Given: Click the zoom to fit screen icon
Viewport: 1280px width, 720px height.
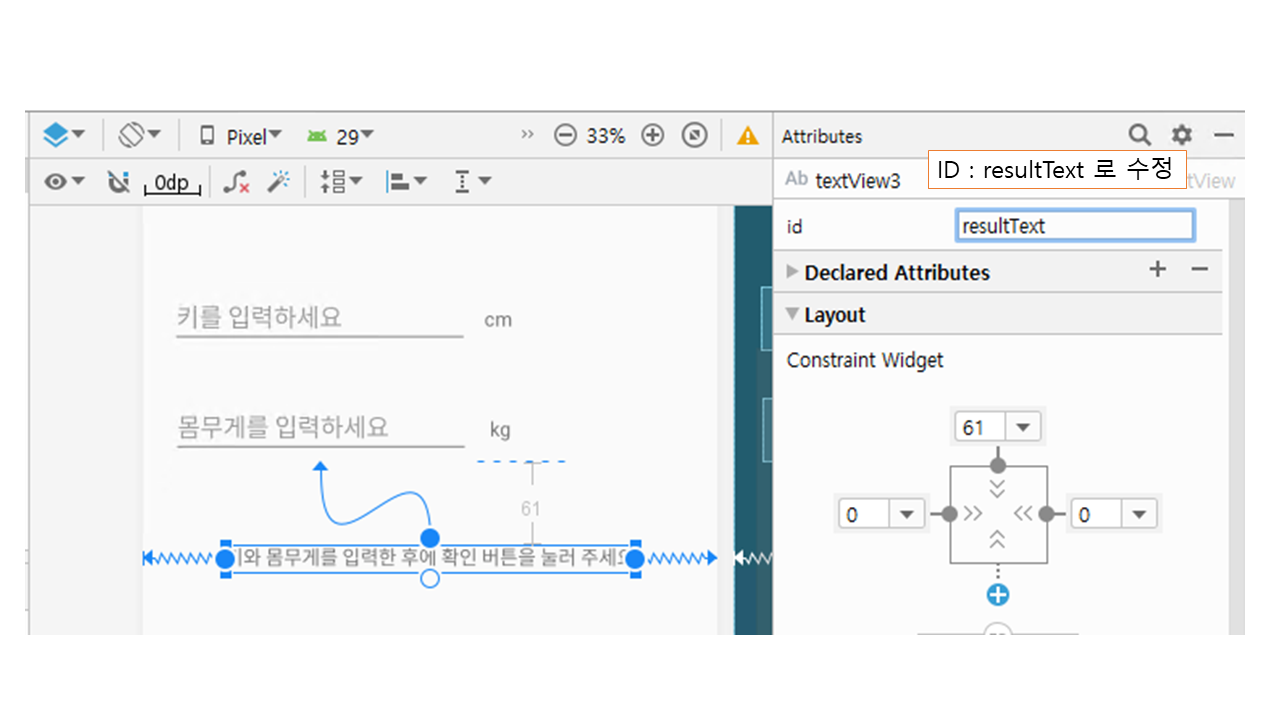Looking at the screenshot, I should 695,136.
